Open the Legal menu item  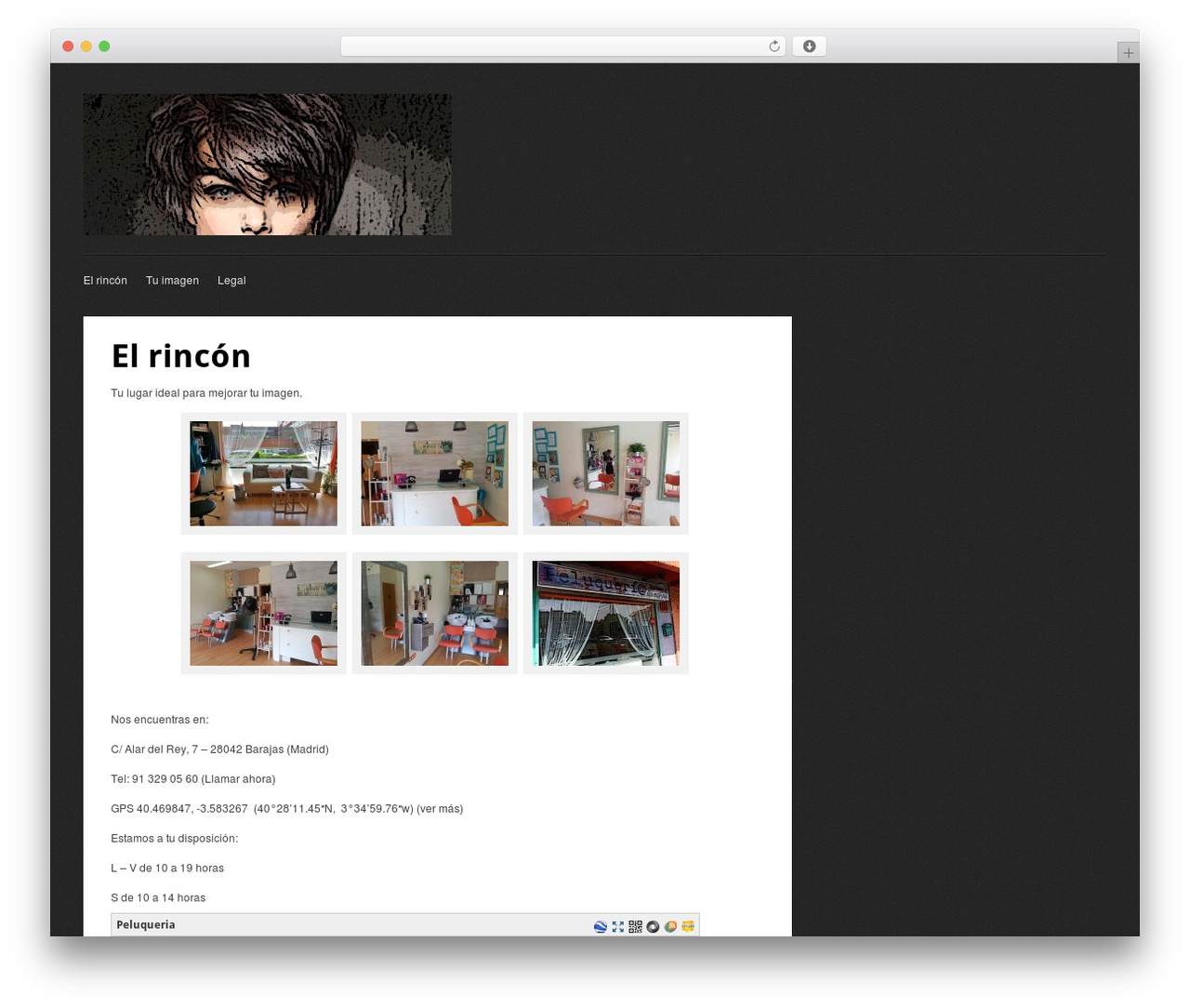231,281
